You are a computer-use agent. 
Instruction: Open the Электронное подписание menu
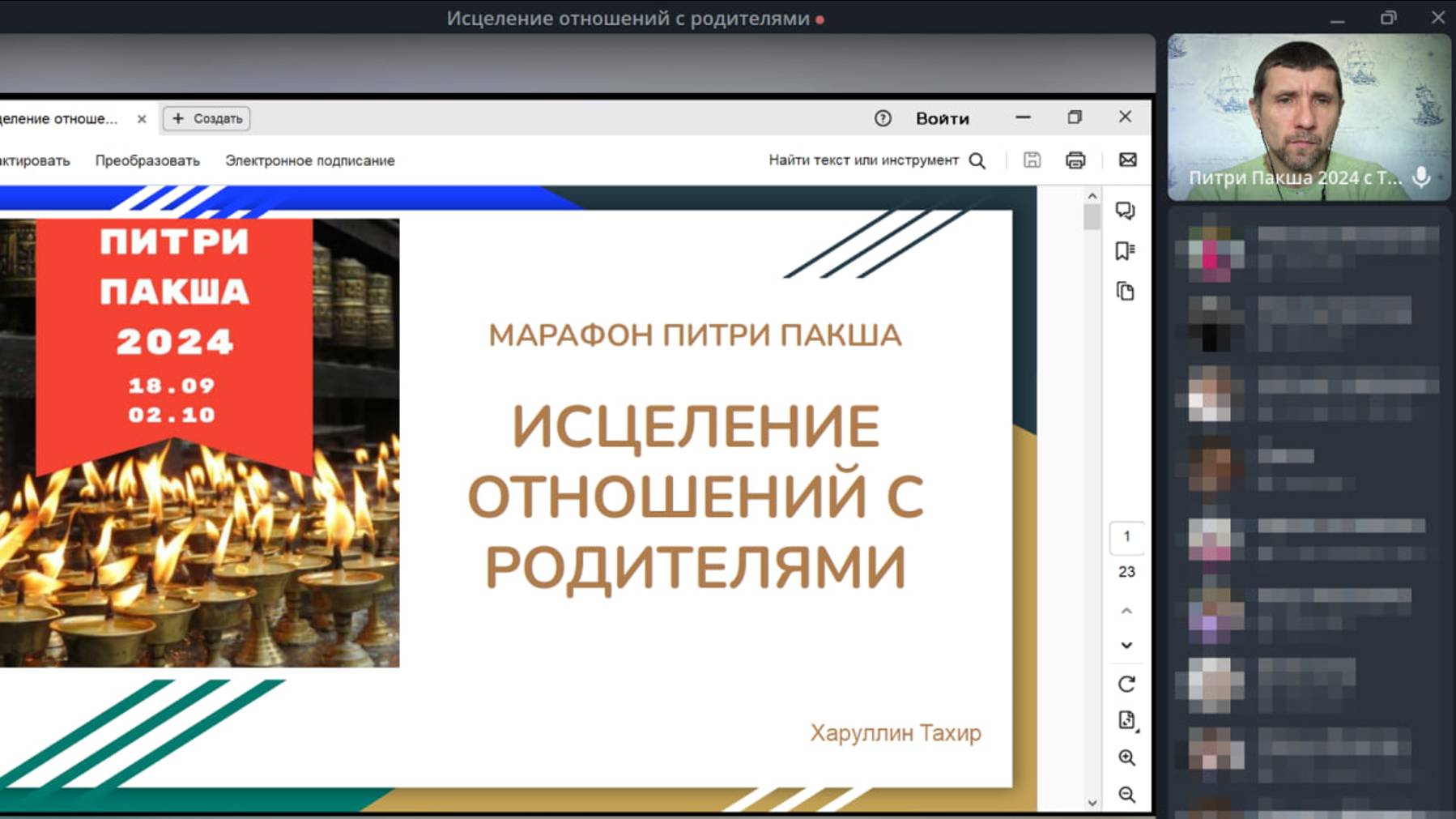point(310,160)
